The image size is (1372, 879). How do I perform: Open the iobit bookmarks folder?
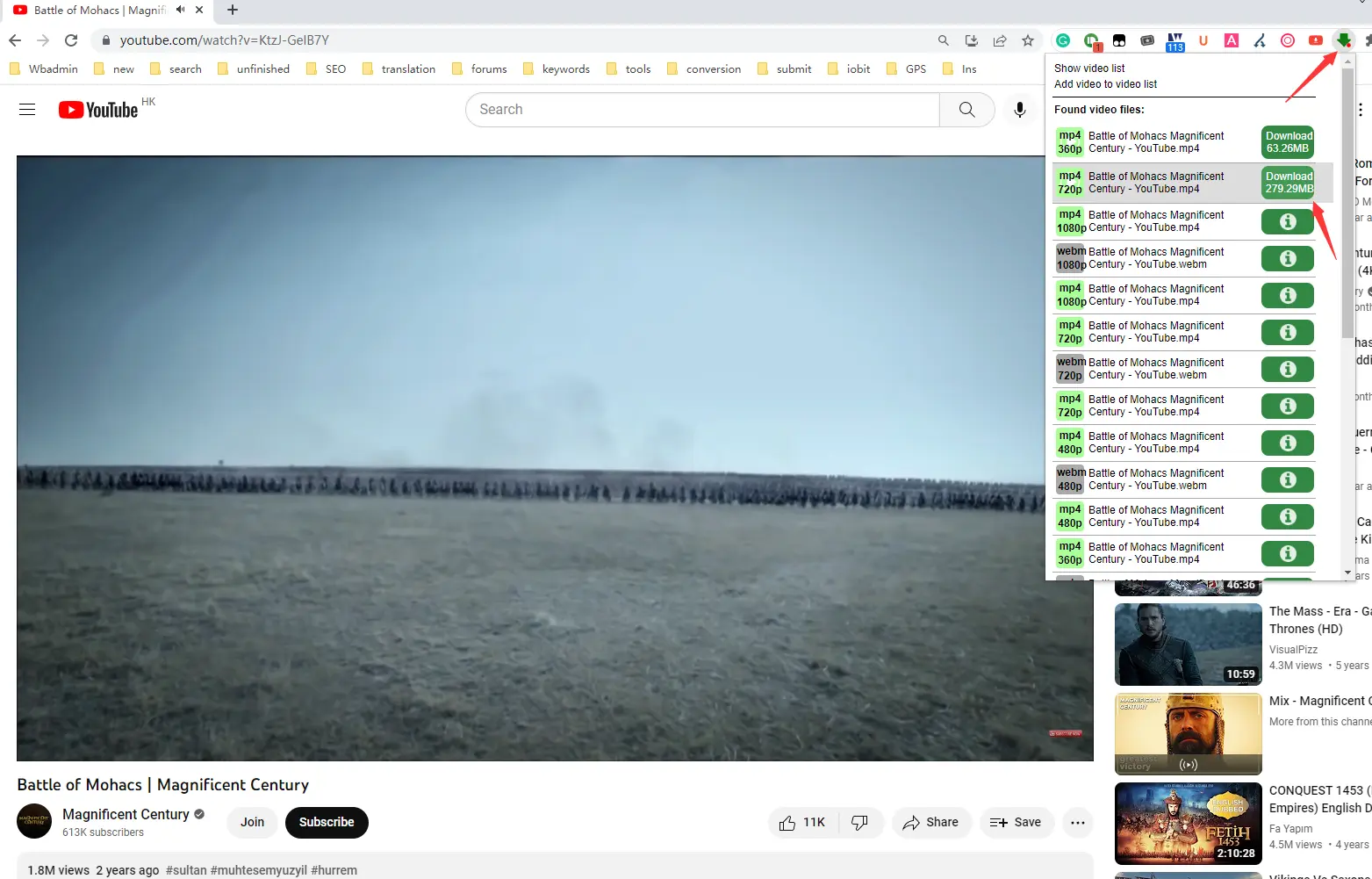(850, 68)
